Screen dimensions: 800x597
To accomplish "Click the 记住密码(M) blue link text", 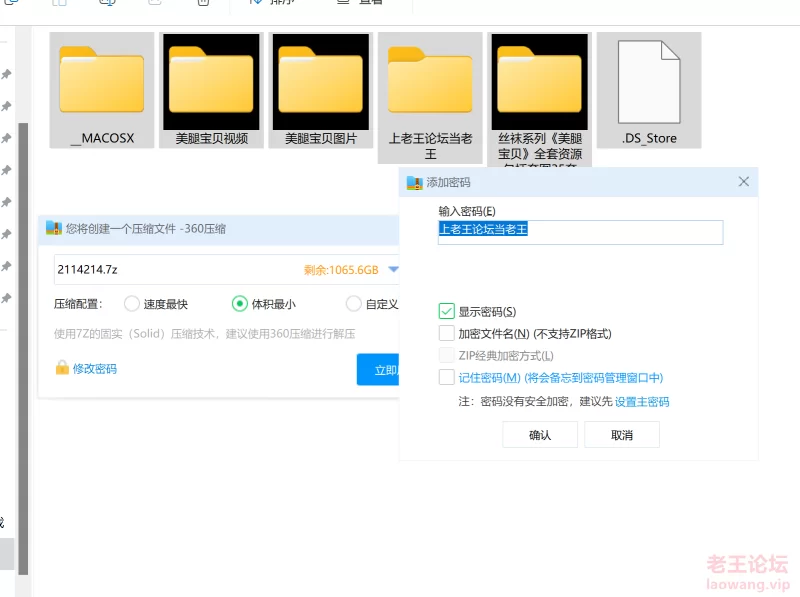I will [x=561, y=378].
